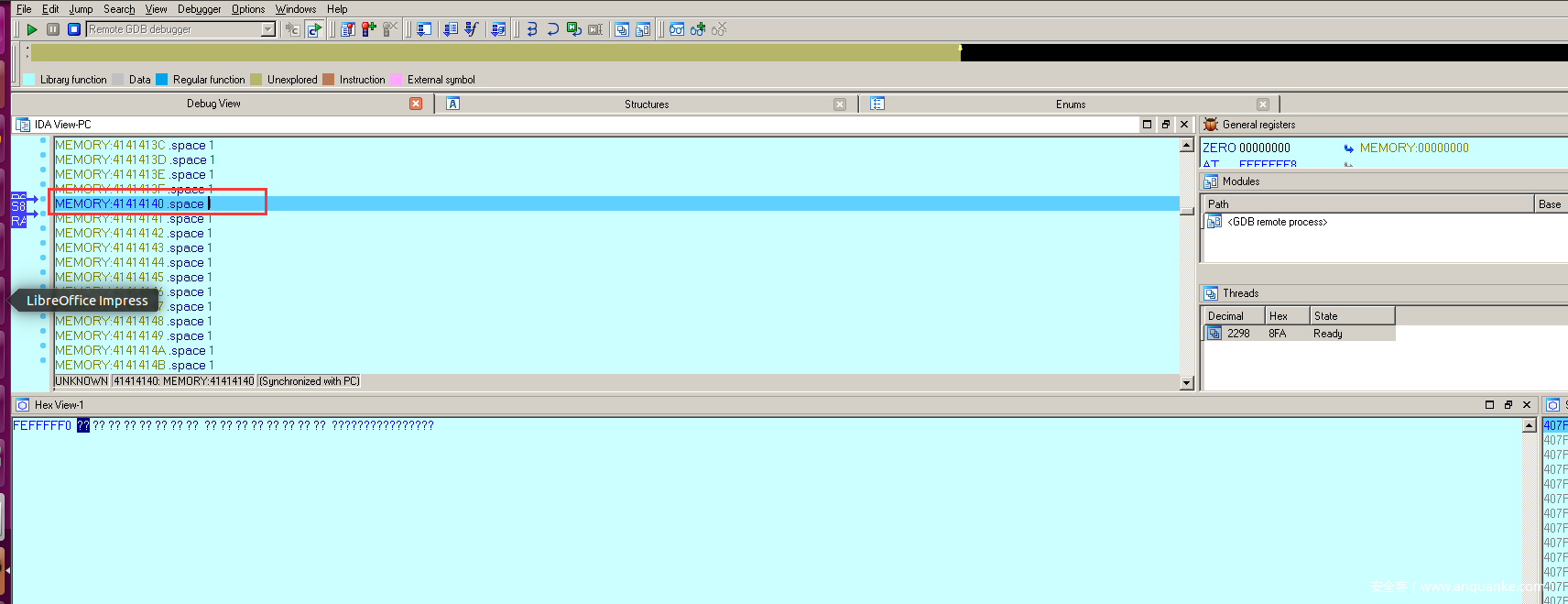
Task: Click the green basic block tracing icon
Action: [x=574, y=29]
